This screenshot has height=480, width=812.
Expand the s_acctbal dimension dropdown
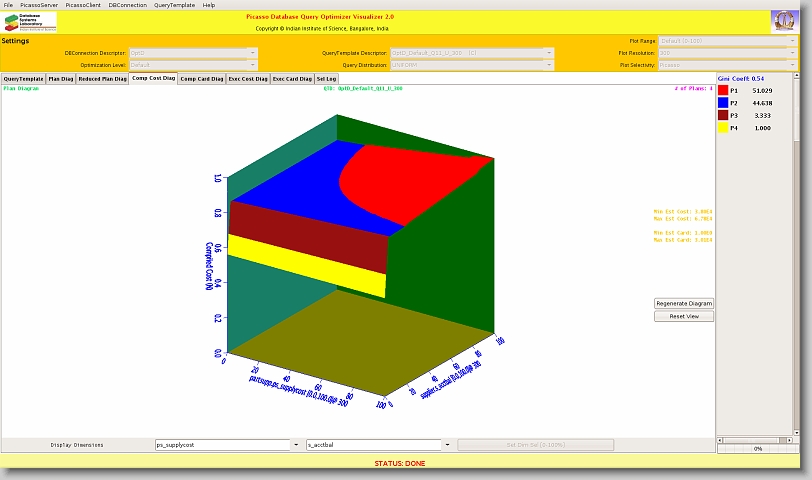coord(447,445)
